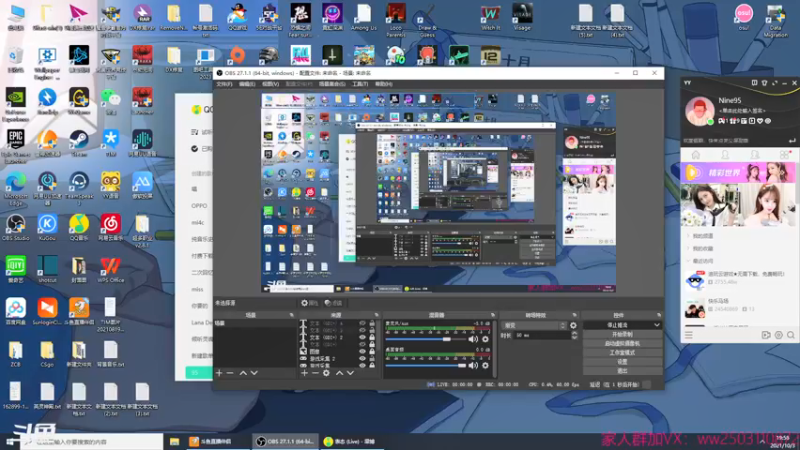The image size is (800, 450).
Task: Remove the selected scene with minus button
Action: 230,373
